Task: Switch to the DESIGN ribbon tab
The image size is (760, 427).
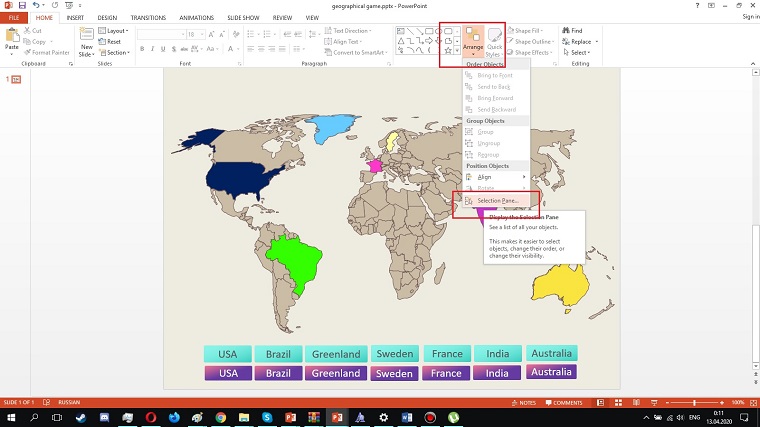Action: click(107, 17)
